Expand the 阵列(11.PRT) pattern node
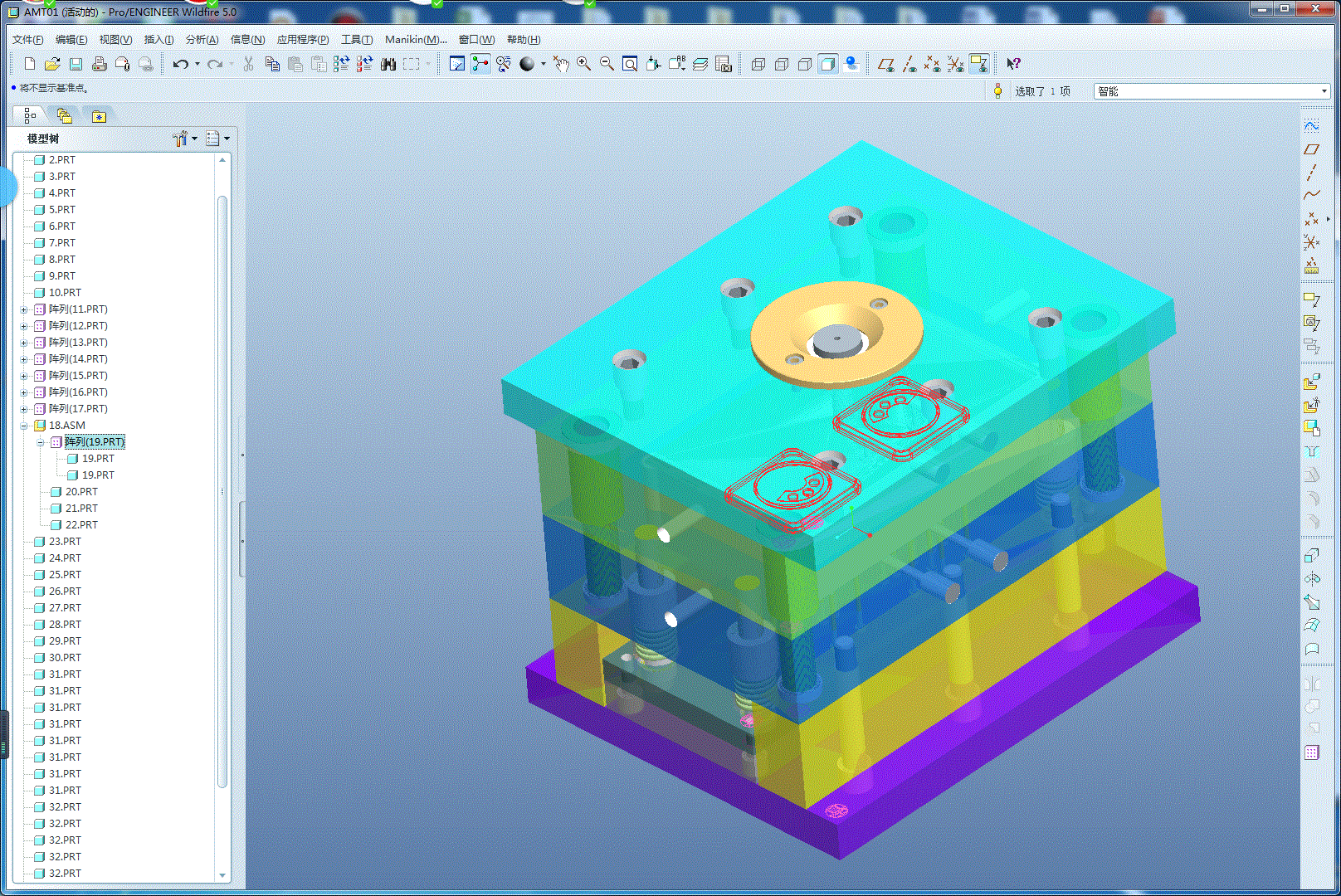The height and width of the screenshot is (896, 1341). pyautogui.click(x=24, y=309)
